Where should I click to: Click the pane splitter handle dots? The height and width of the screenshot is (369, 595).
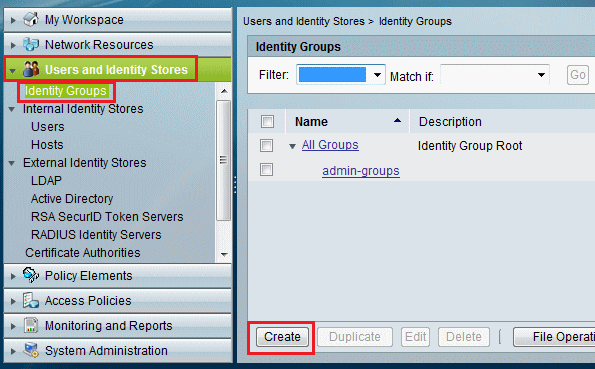pos(235,185)
